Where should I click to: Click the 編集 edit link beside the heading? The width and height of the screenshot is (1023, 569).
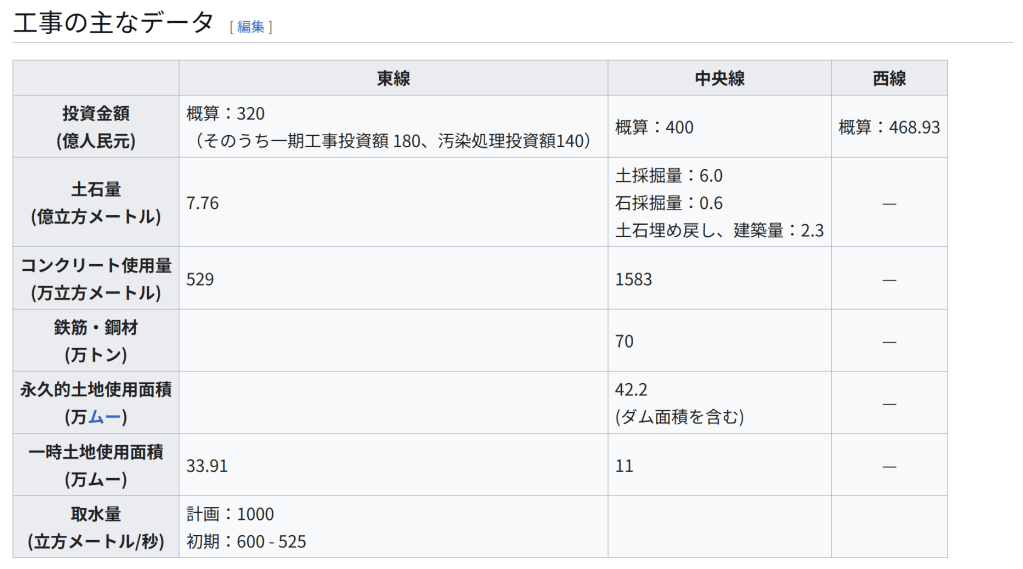click(x=251, y=27)
